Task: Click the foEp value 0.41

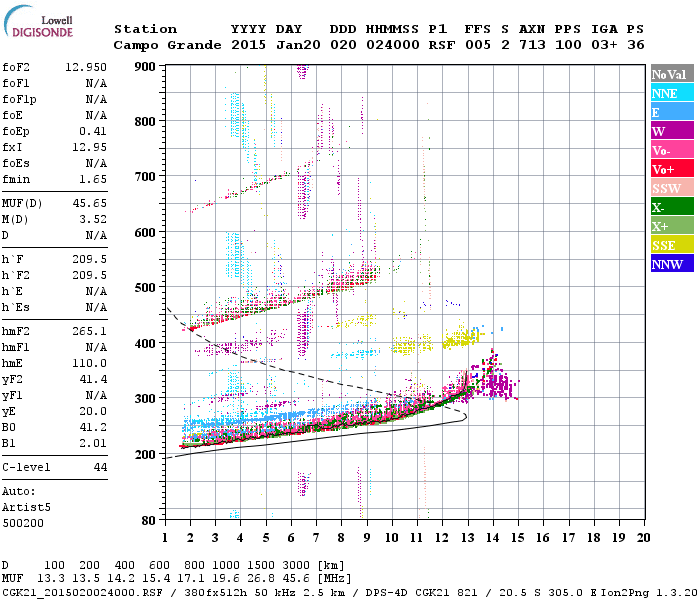Action: 93,131
